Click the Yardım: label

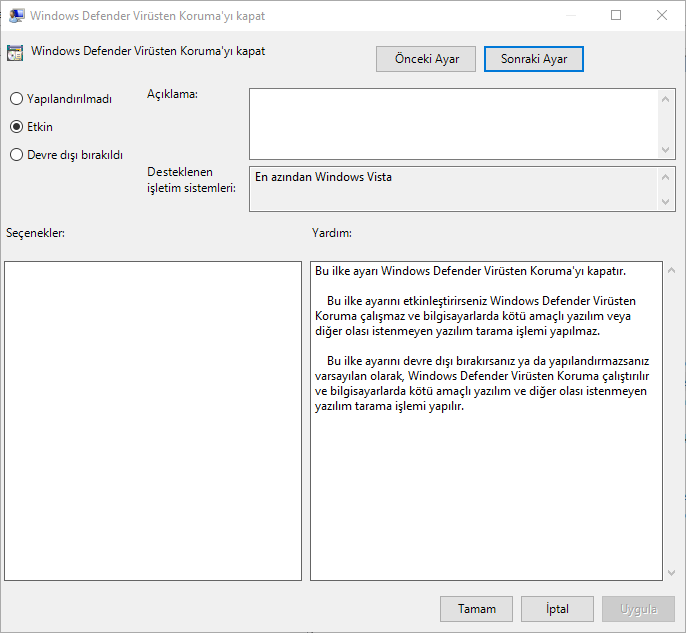point(332,233)
